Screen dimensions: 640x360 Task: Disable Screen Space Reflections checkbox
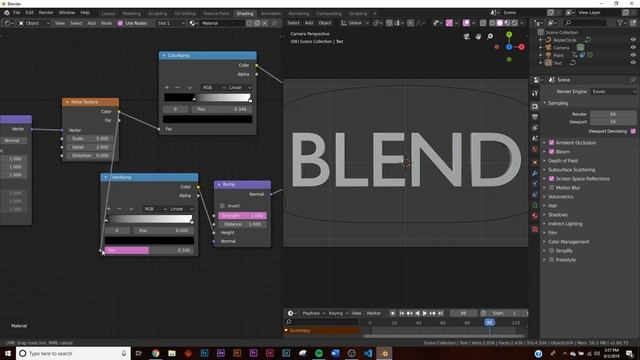pyautogui.click(x=551, y=178)
